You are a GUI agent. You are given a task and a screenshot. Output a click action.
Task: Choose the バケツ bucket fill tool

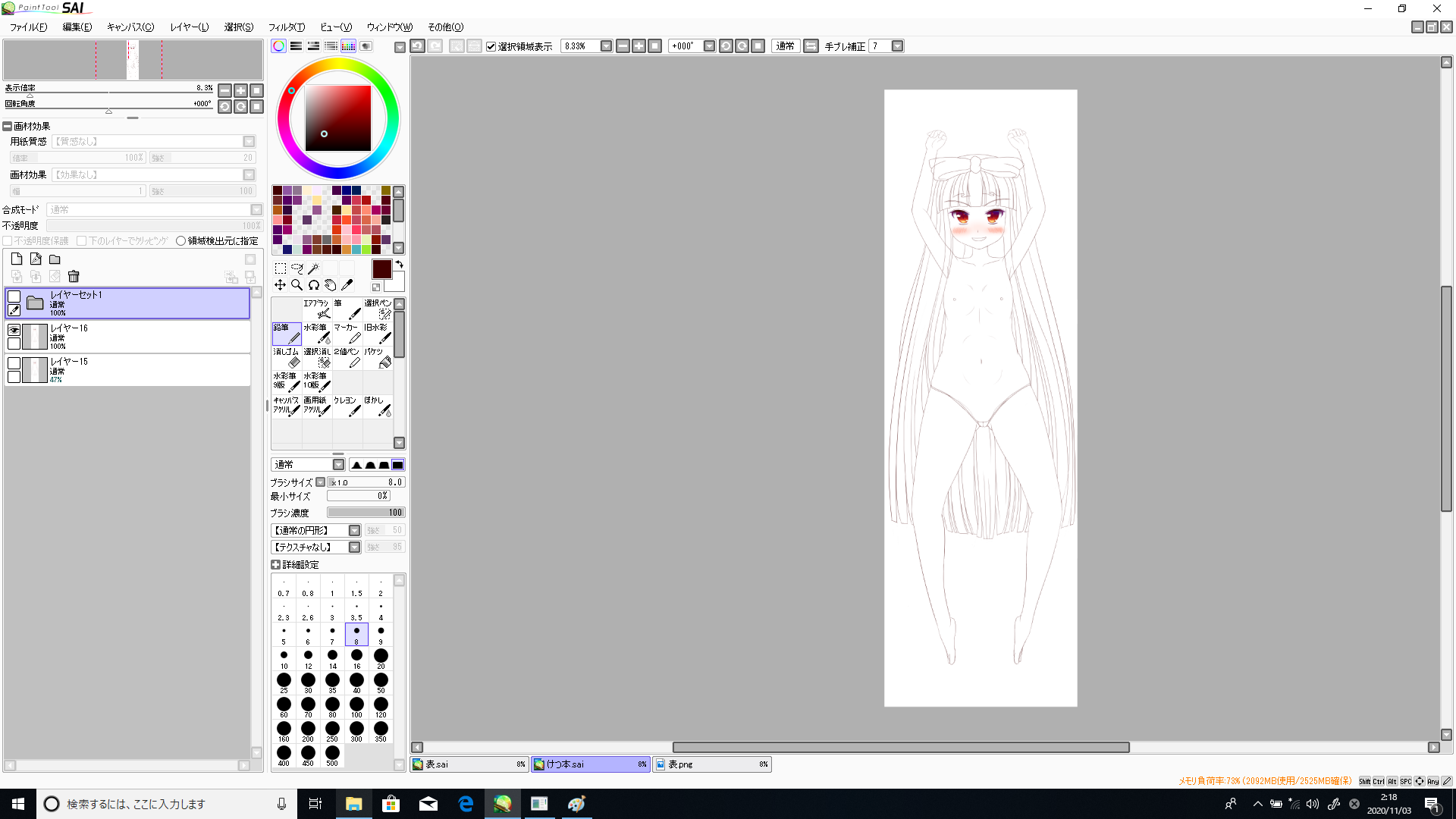click(x=378, y=358)
